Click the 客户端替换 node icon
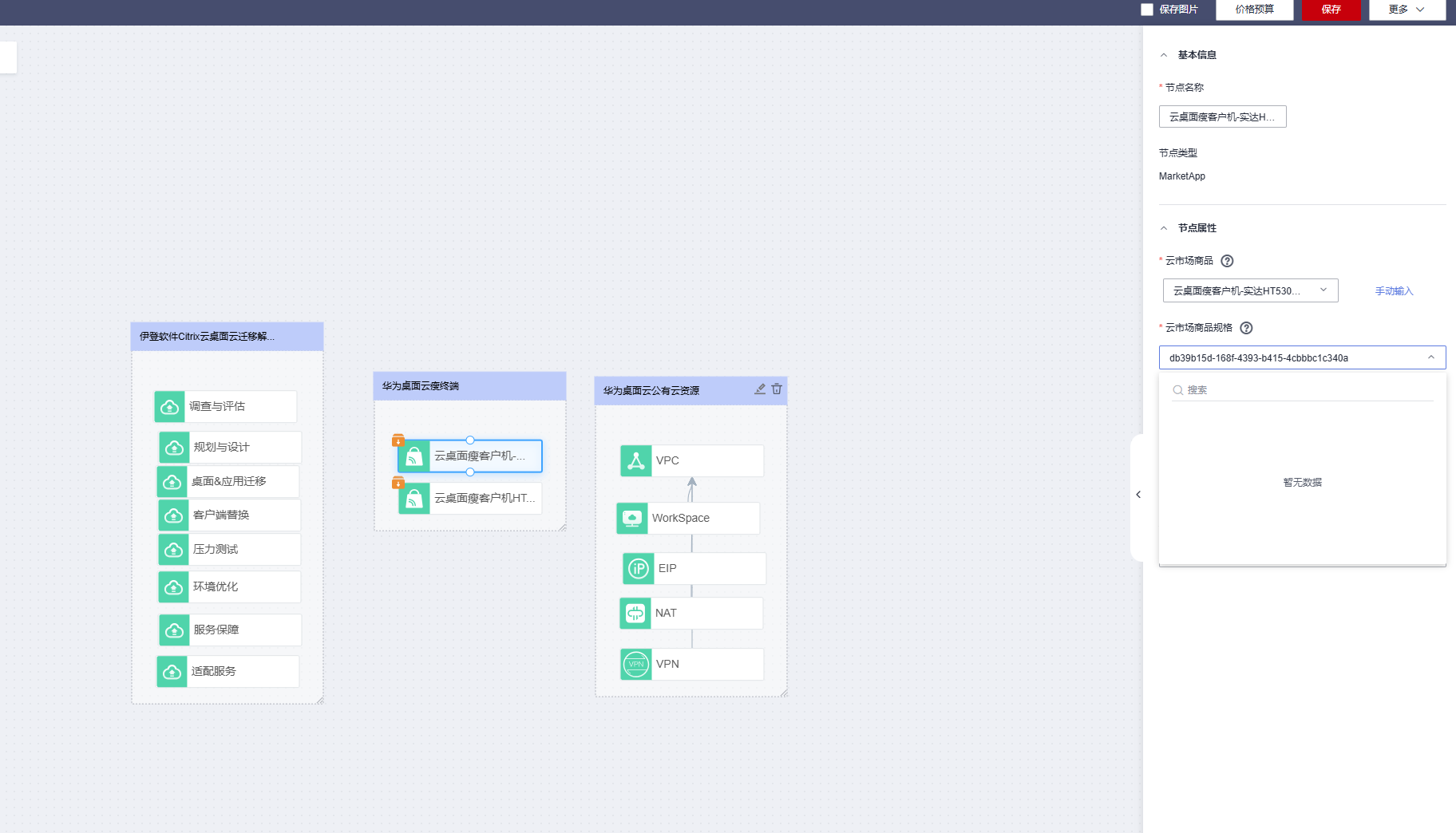Viewport: 1456px width, 833px height. pos(174,515)
